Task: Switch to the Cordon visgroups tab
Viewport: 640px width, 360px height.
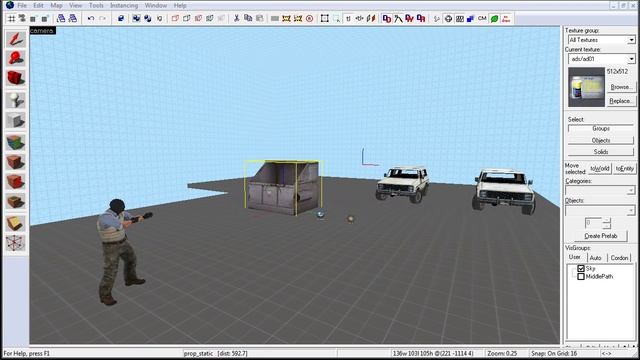Action: pyautogui.click(x=619, y=258)
